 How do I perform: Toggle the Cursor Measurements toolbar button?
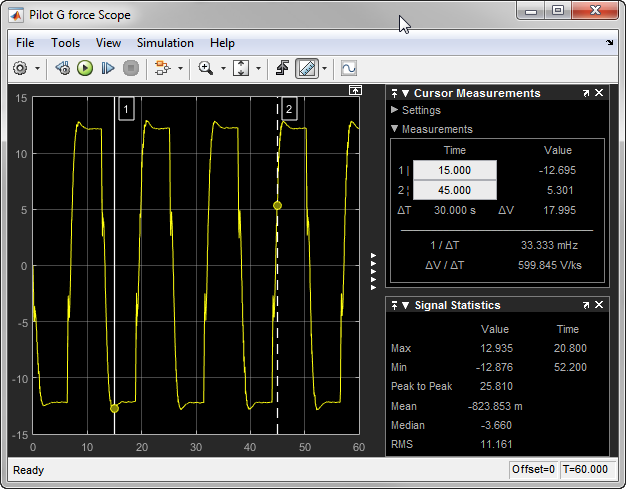306,68
